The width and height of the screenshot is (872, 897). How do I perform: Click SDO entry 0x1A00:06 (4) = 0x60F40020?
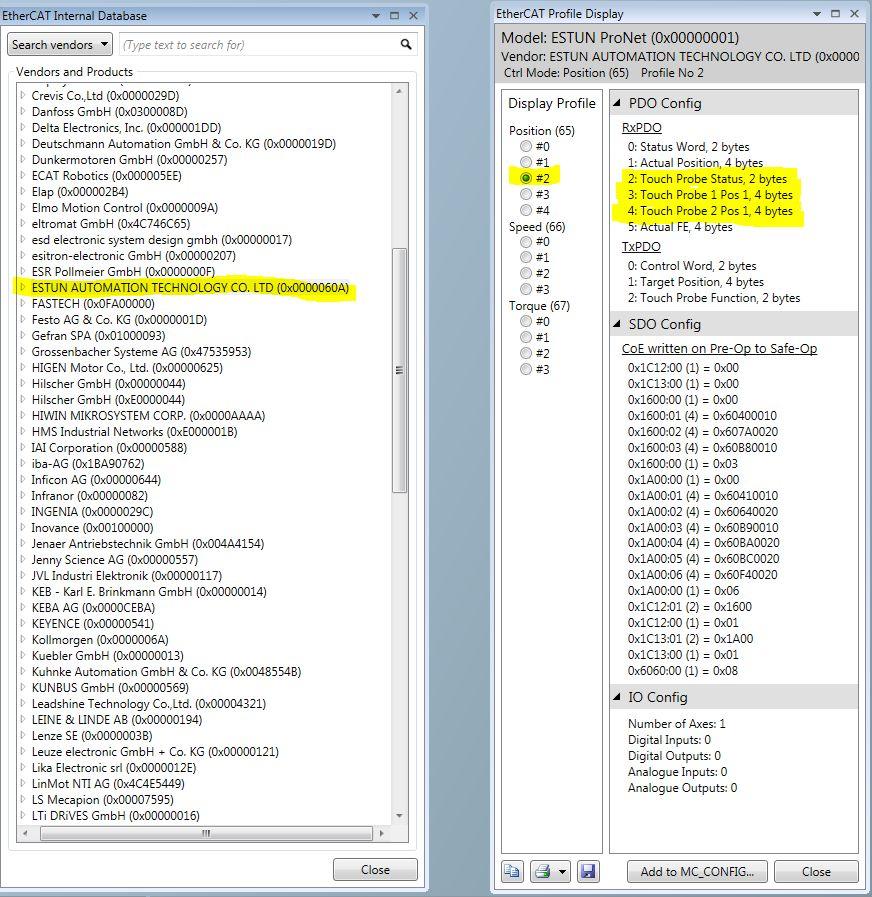pyautogui.click(x=703, y=574)
